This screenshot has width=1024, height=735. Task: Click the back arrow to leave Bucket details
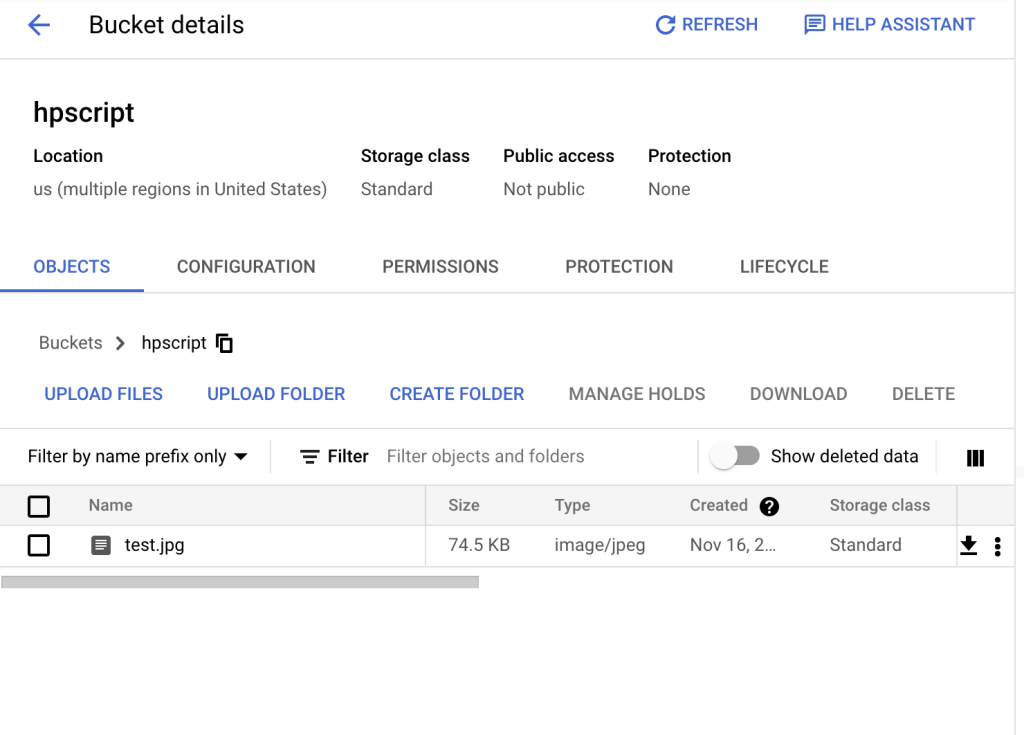pos(38,24)
